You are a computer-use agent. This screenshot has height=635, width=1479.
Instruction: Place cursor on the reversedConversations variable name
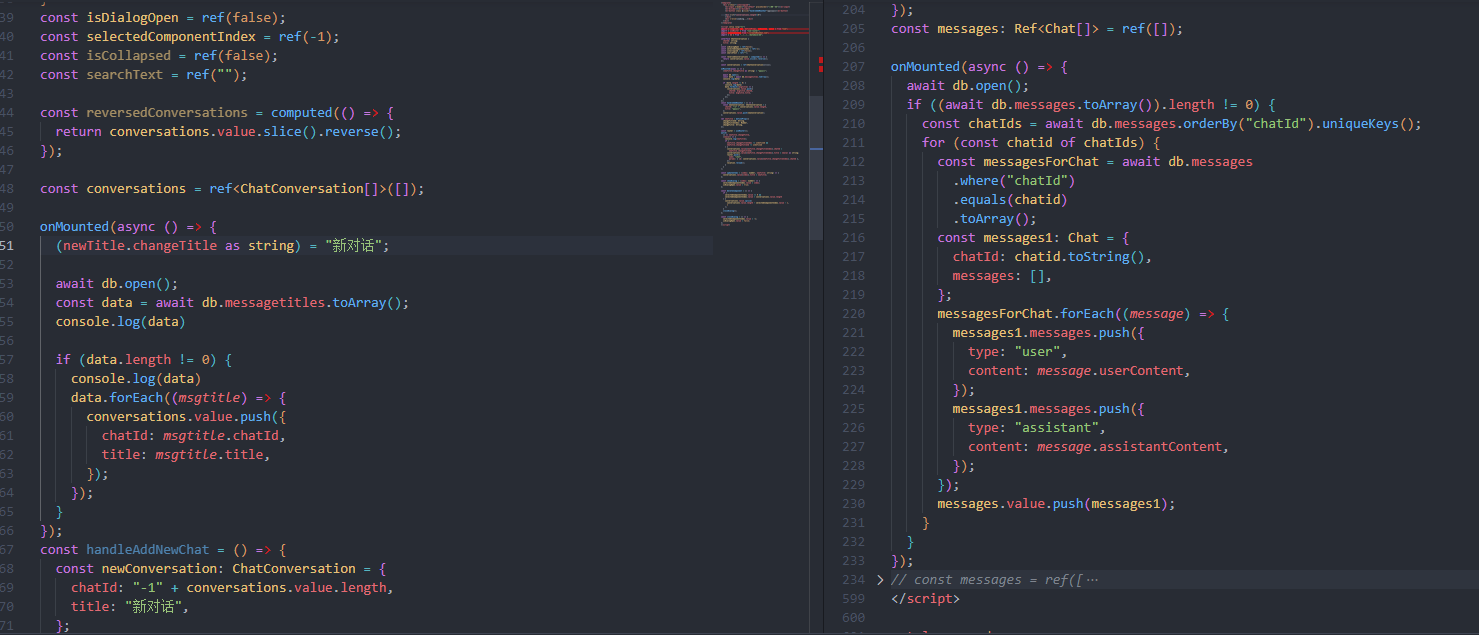coord(166,113)
